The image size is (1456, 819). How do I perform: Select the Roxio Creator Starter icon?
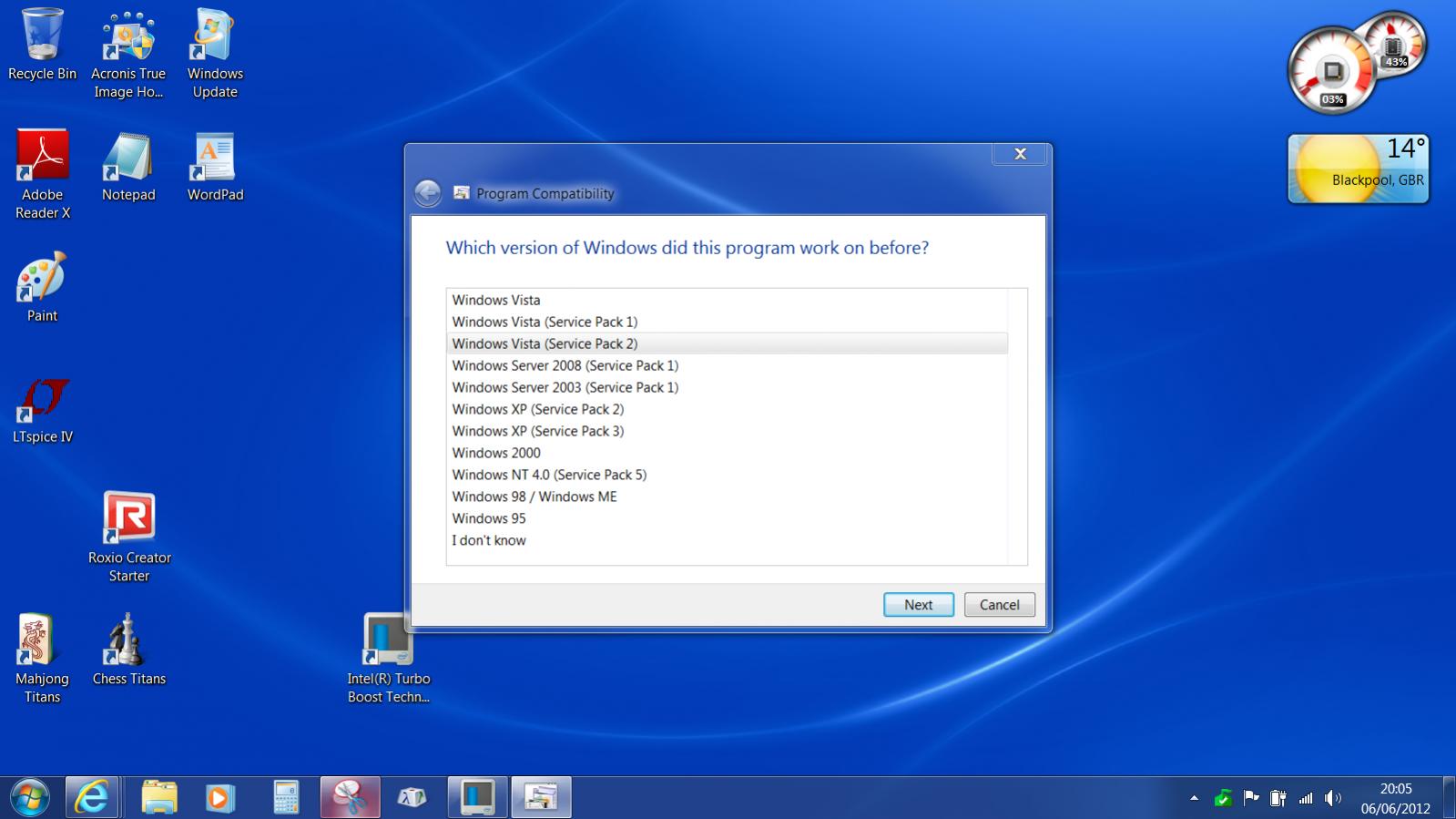(129, 537)
